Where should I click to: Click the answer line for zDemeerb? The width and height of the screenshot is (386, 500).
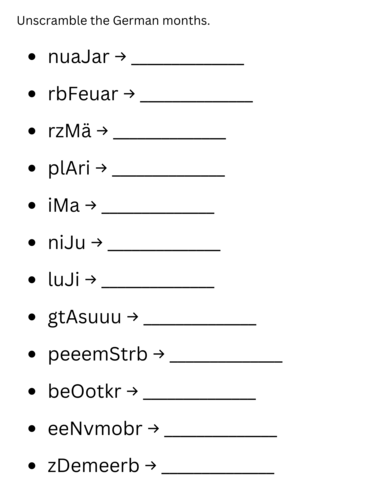pyautogui.click(x=218, y=473)
